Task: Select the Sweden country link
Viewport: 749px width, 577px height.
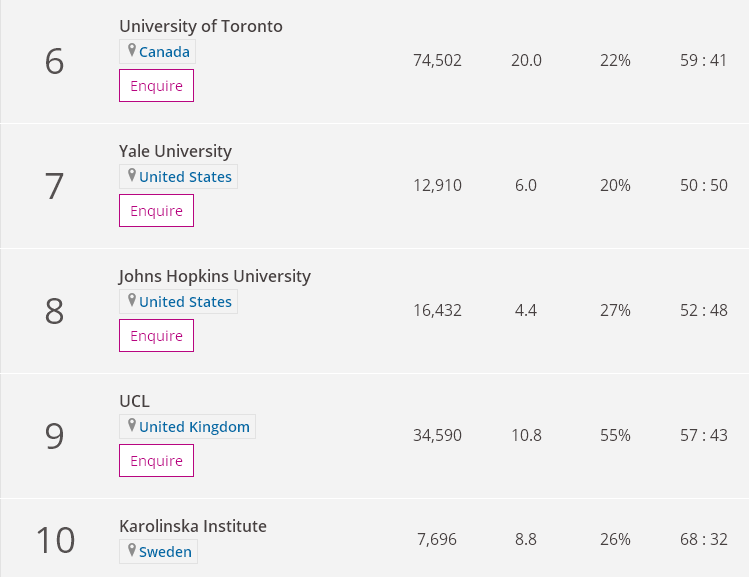Action: click(x=165, y=552)
